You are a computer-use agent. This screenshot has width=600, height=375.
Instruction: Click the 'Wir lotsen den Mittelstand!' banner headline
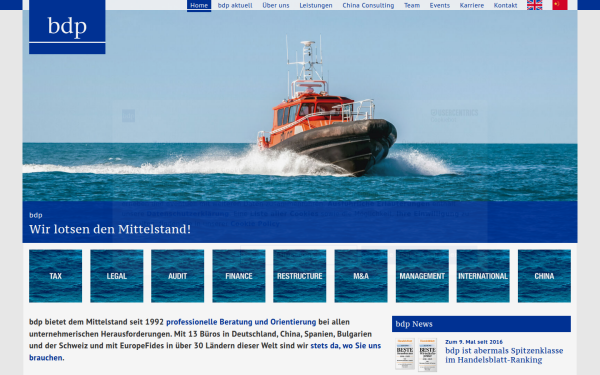110,229
